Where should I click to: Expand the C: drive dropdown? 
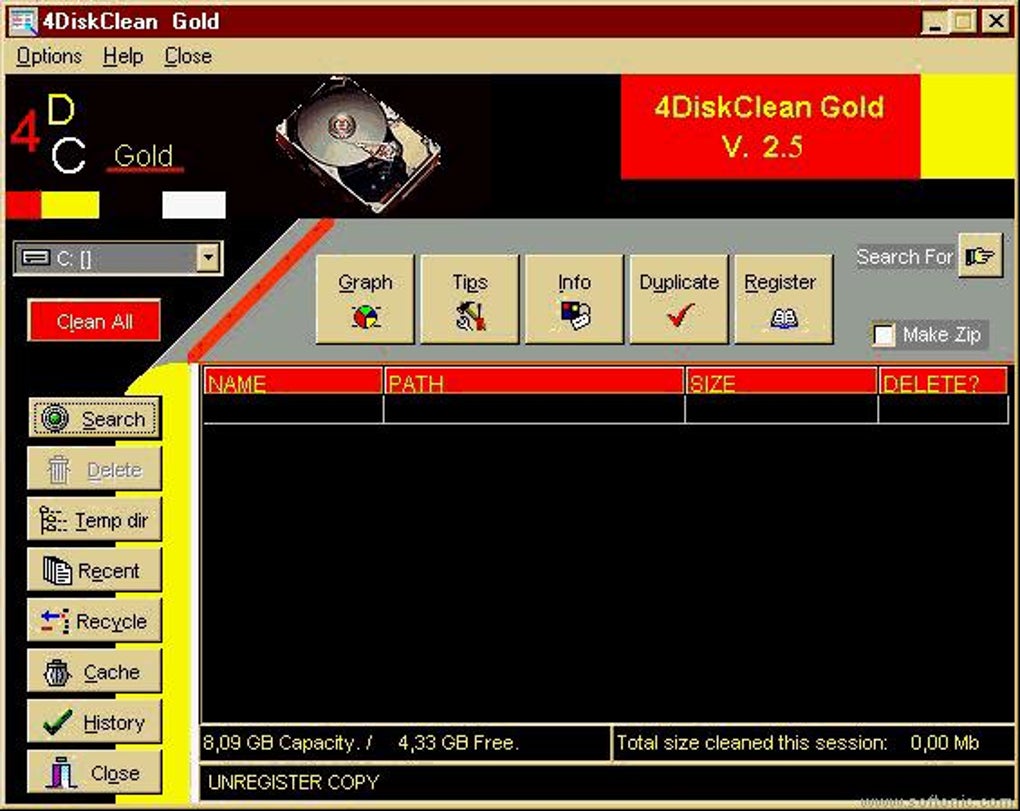click(208, 258)
